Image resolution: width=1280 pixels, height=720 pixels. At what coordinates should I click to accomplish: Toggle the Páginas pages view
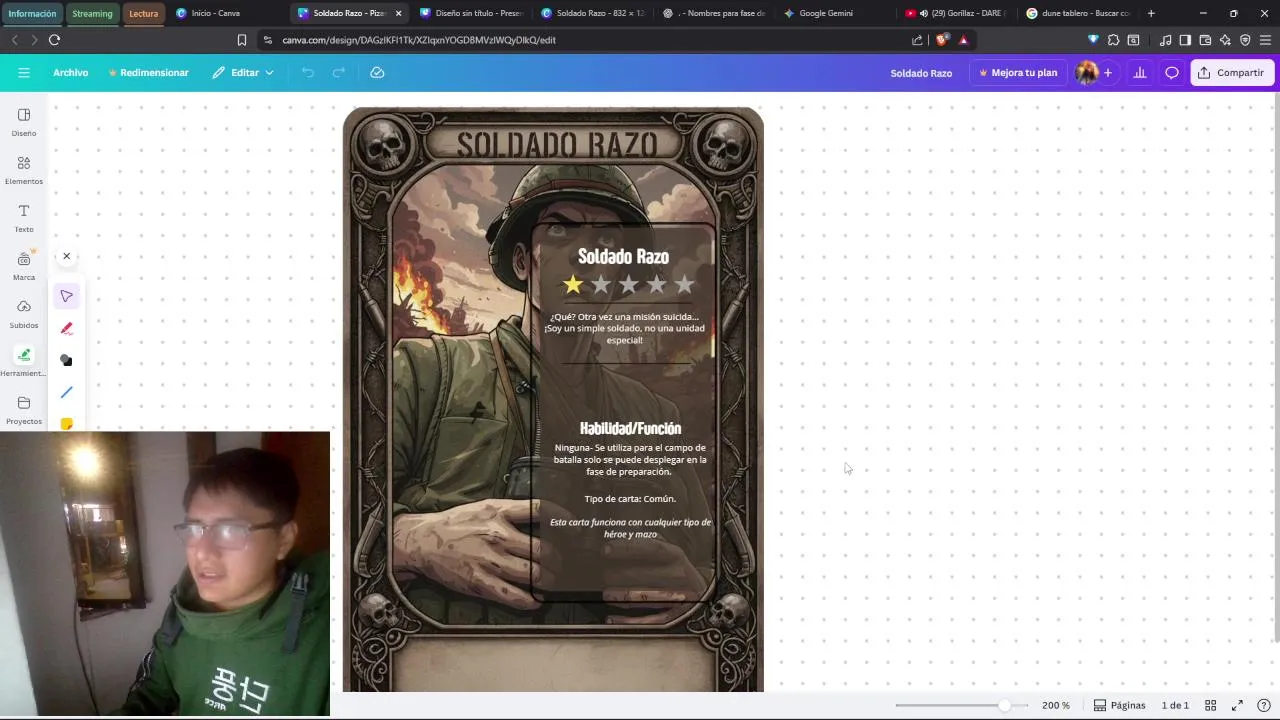click(x=1119, y=705)
